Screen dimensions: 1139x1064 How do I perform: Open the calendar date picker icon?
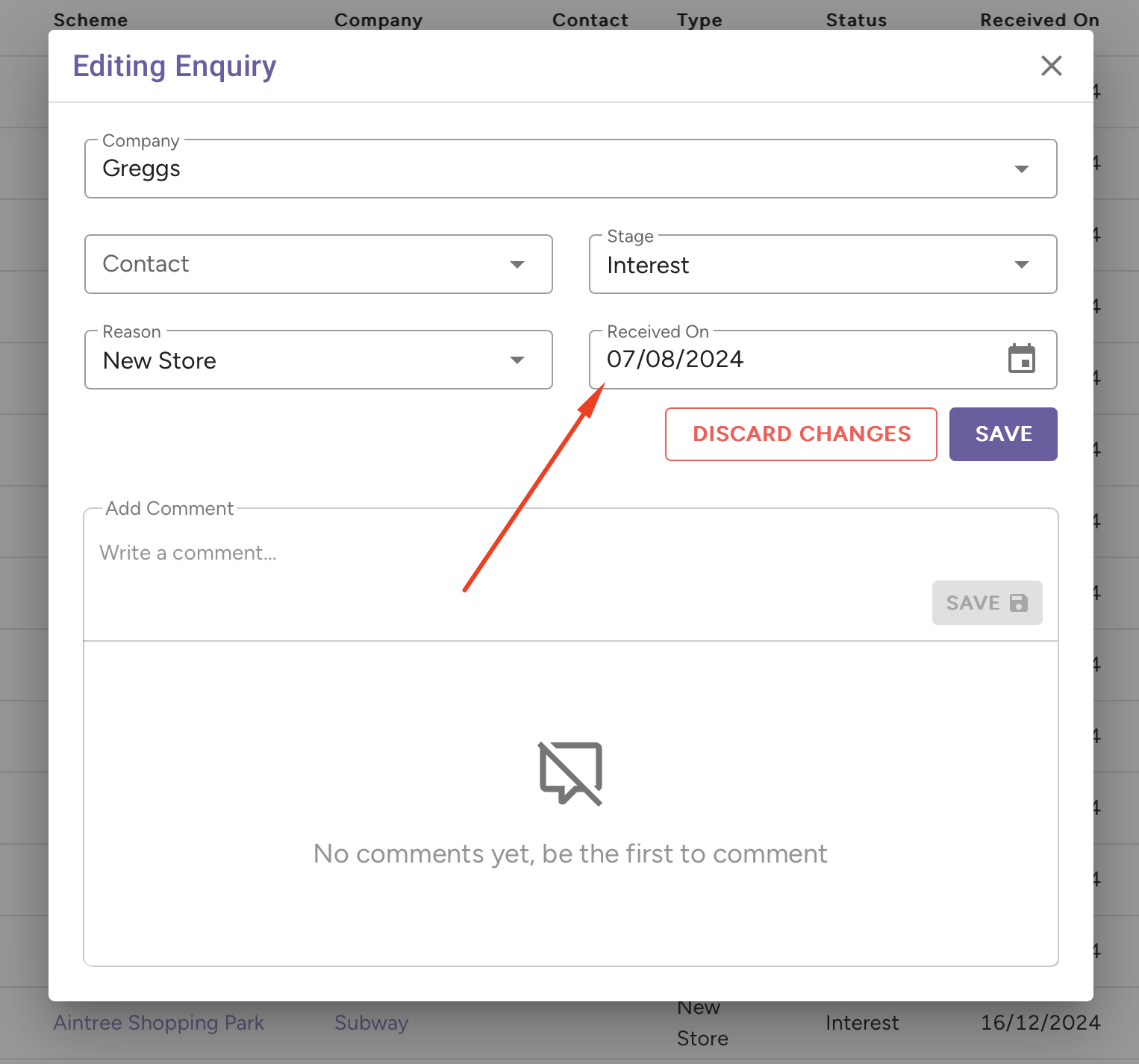pos(1021,359)
